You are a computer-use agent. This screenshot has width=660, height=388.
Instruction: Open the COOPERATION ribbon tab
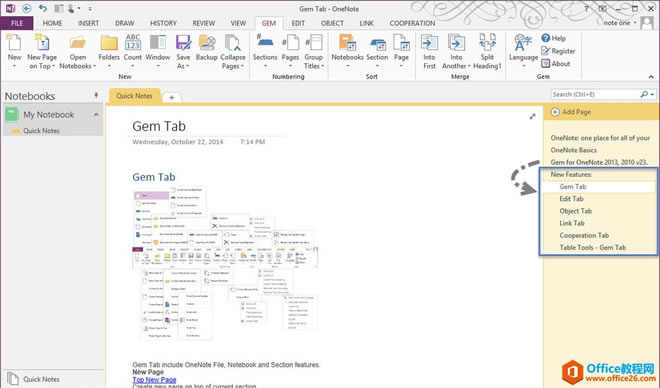click(x=412, y=23)
